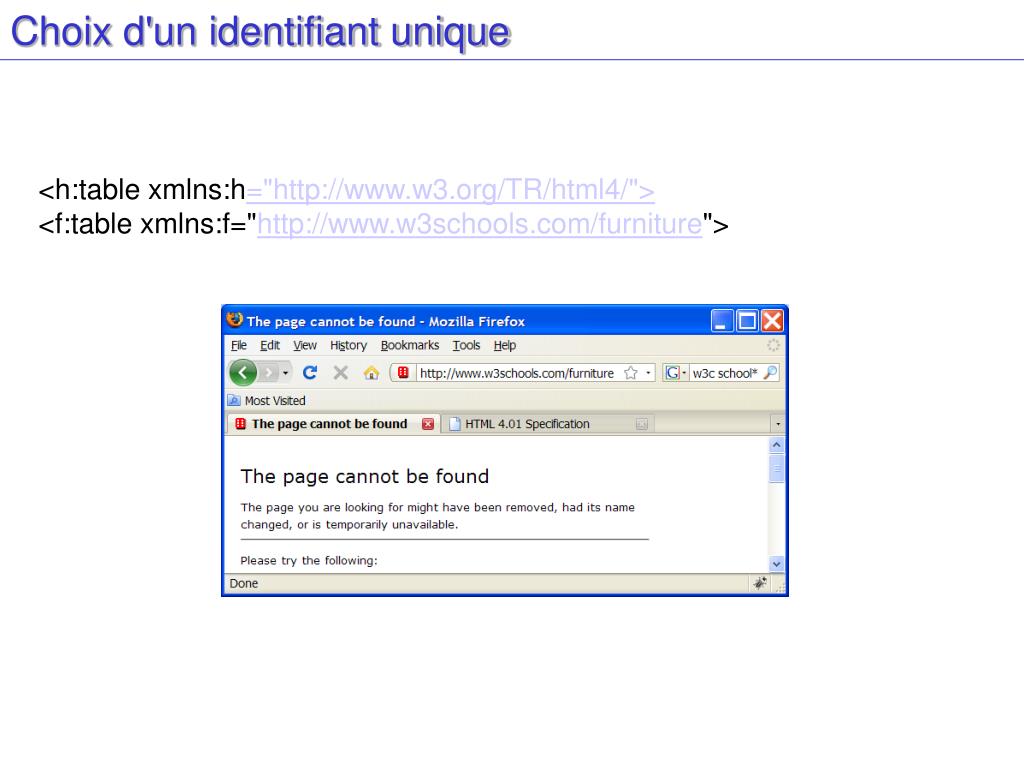Image resolution: width=1024 pixels, height=768 pixels.
Task: Click the red icon on the first tab
Action: [240, 423]
